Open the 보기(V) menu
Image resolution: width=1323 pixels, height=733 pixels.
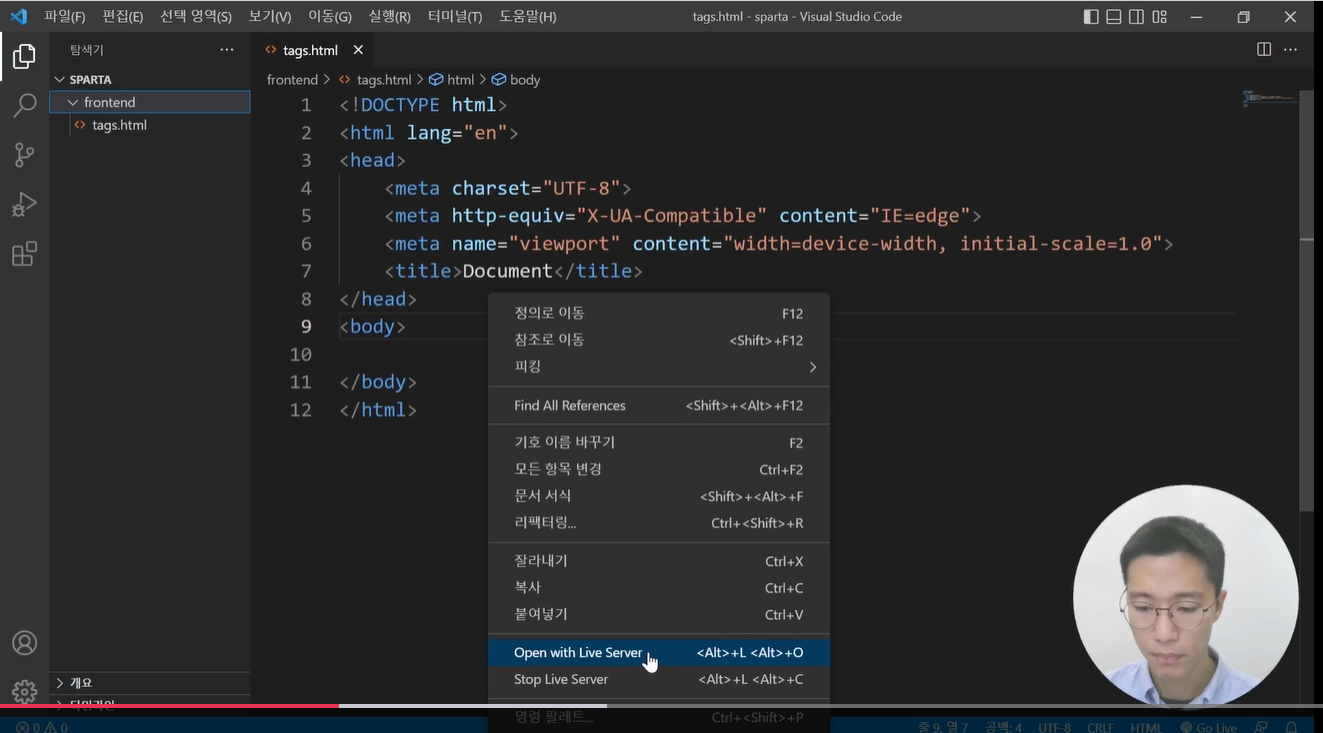(270, 17)
